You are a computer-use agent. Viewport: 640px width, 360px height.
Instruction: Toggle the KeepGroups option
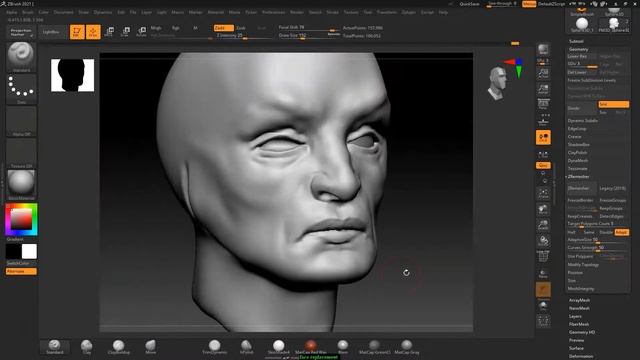tap(611, 208)
